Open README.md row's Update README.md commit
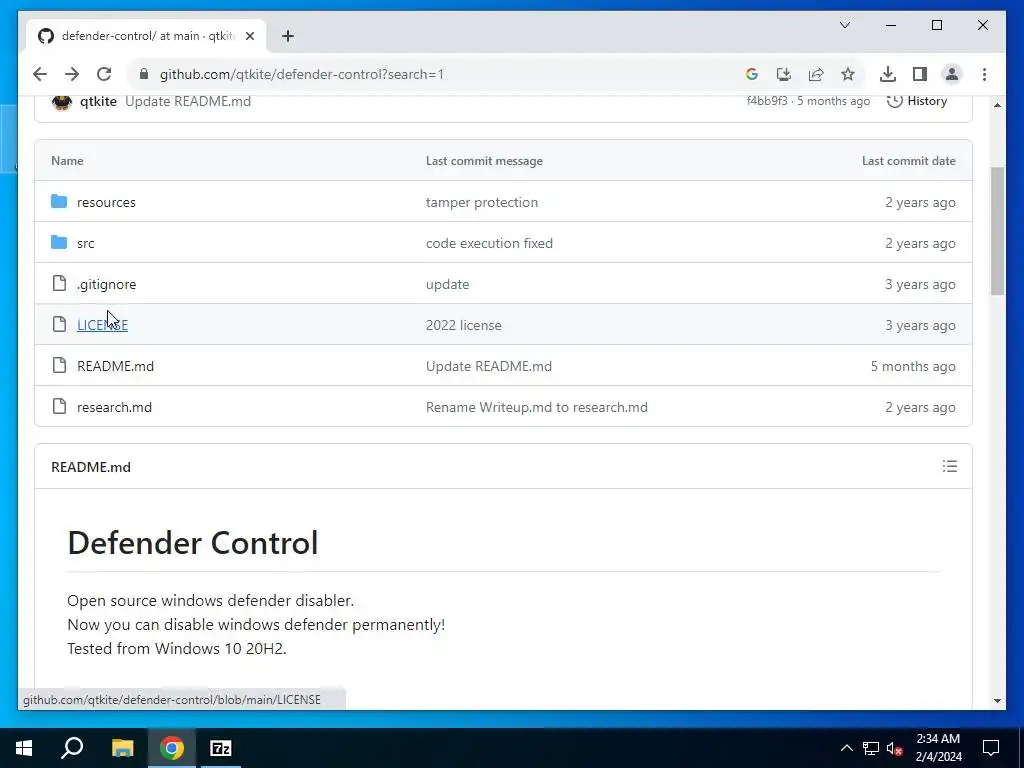The width and height of the screenshot is (1024, 768). 488,366
